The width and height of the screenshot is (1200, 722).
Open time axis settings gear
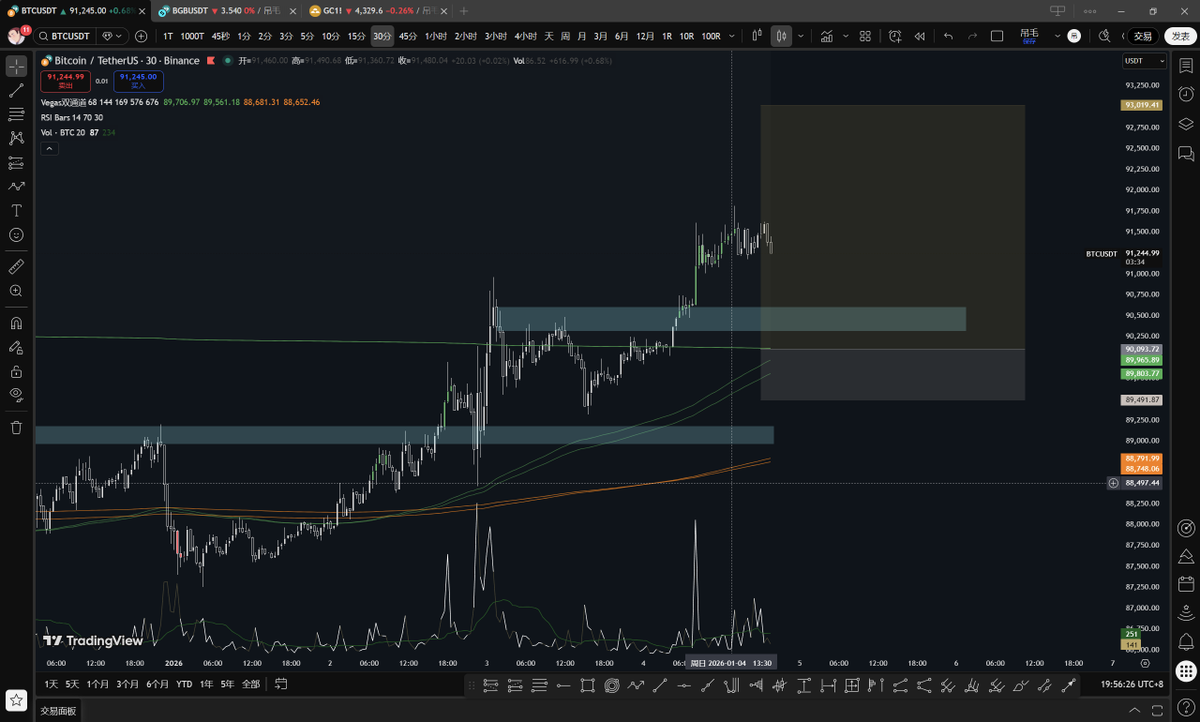(1145, 663)
